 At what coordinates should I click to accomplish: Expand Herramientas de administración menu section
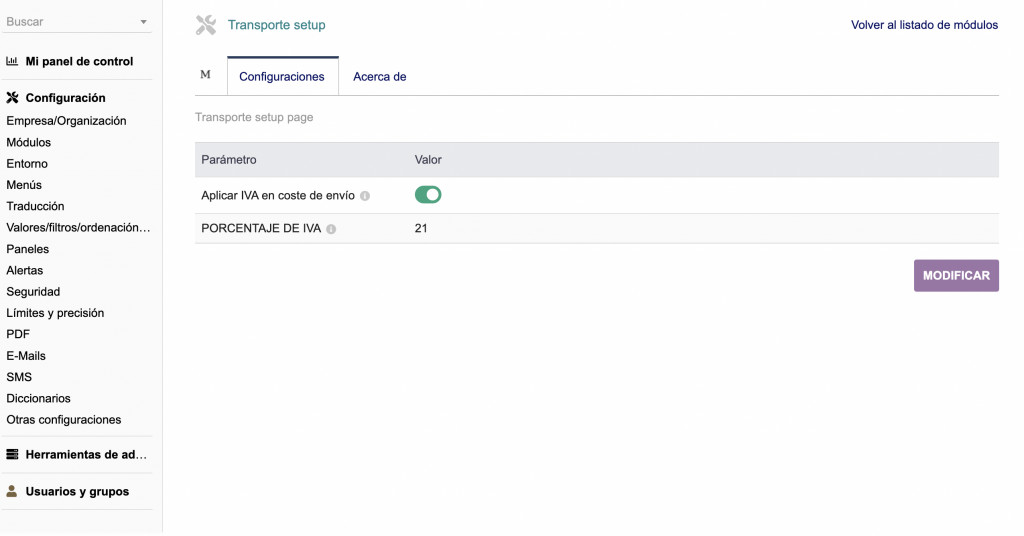coord(86,454)
